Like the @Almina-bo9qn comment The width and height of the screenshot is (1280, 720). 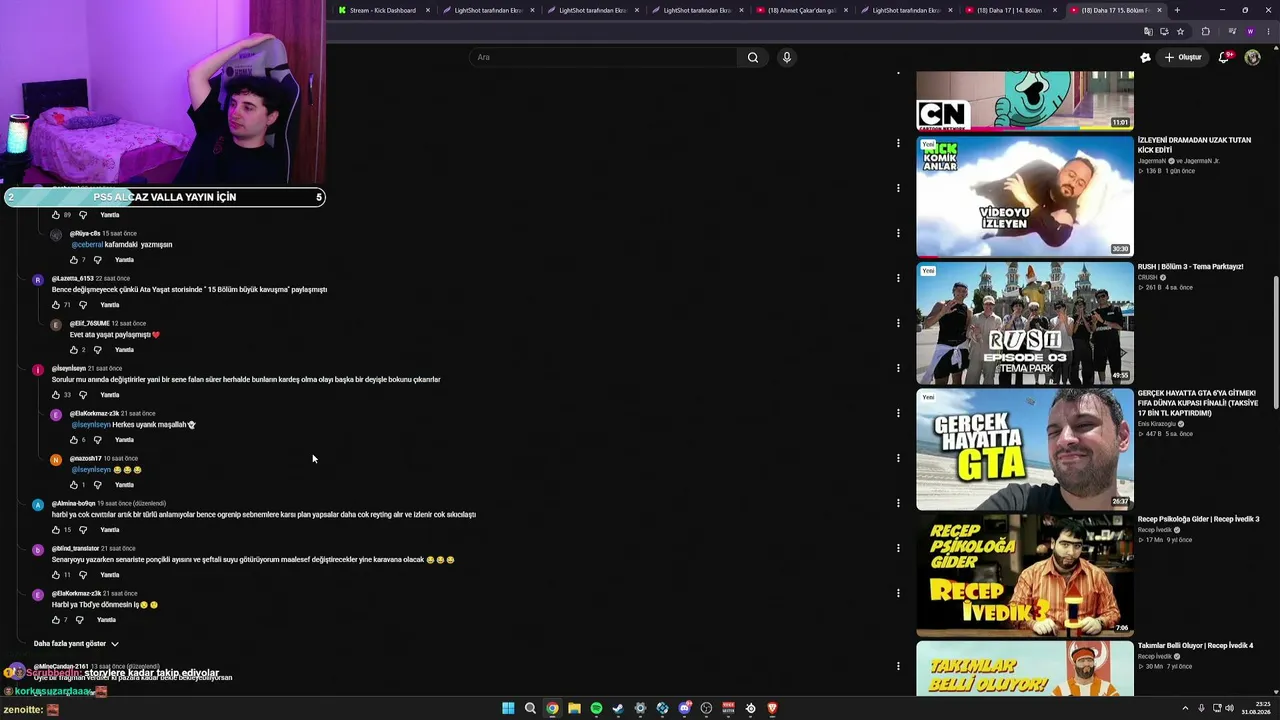coord(56,530)
